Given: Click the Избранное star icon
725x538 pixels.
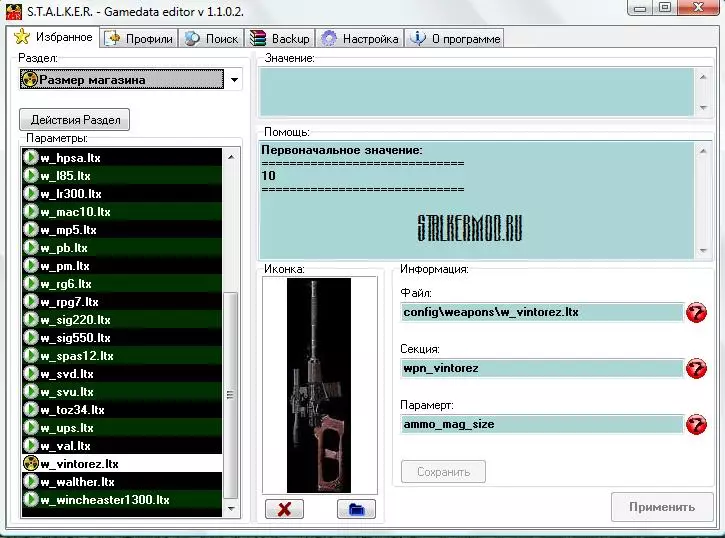Looking at the screenshot, I should pyautogui.click(x=22, y=37).
